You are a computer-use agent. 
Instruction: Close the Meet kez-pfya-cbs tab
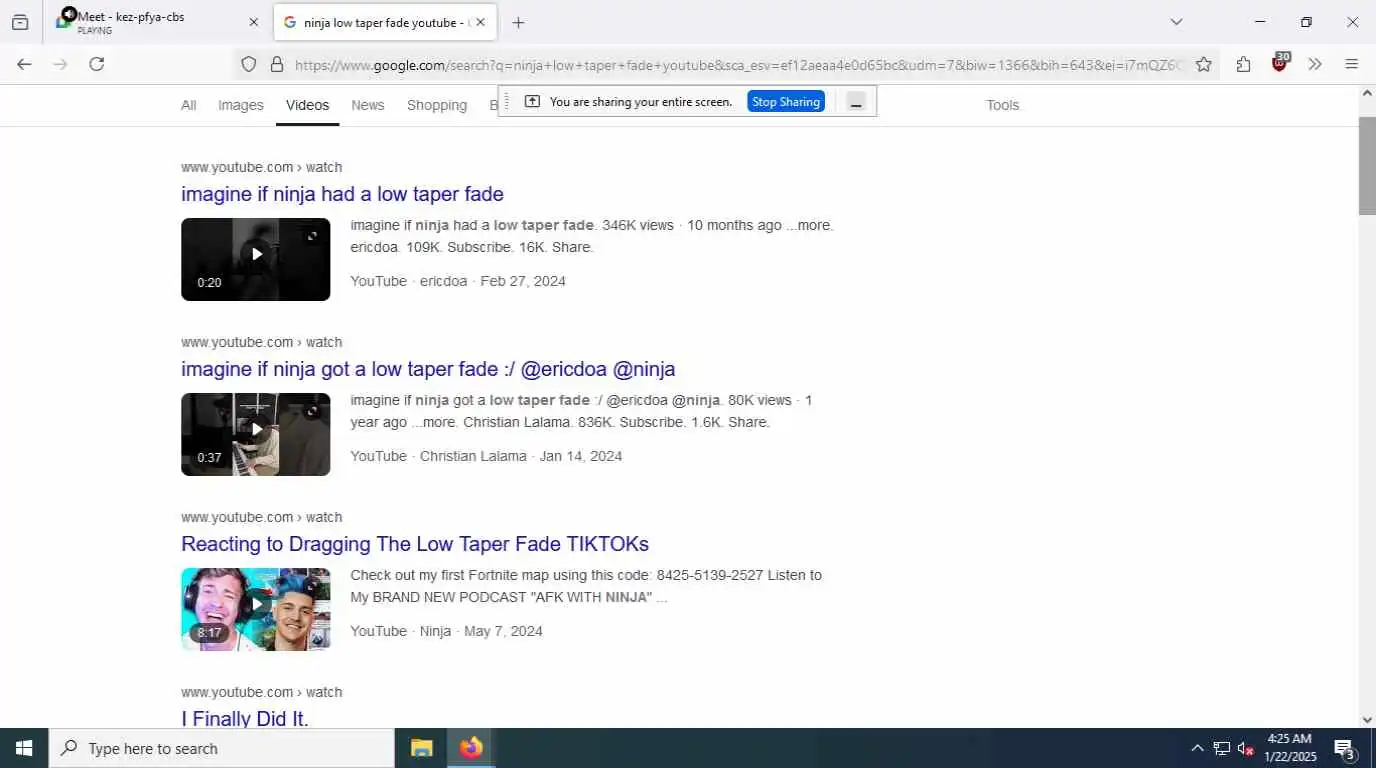253,22
